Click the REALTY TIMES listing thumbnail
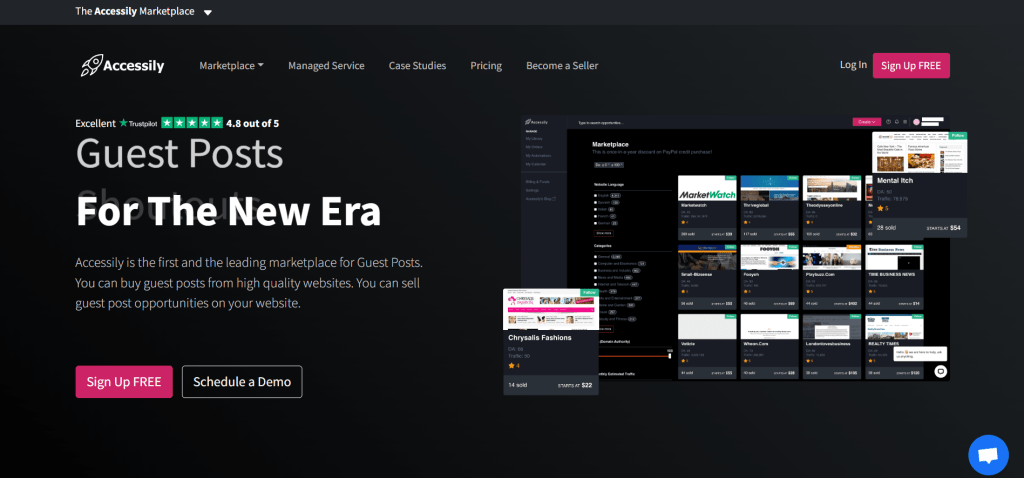The height and width of the screenshot is (478, 1024). tap(894, 327)
